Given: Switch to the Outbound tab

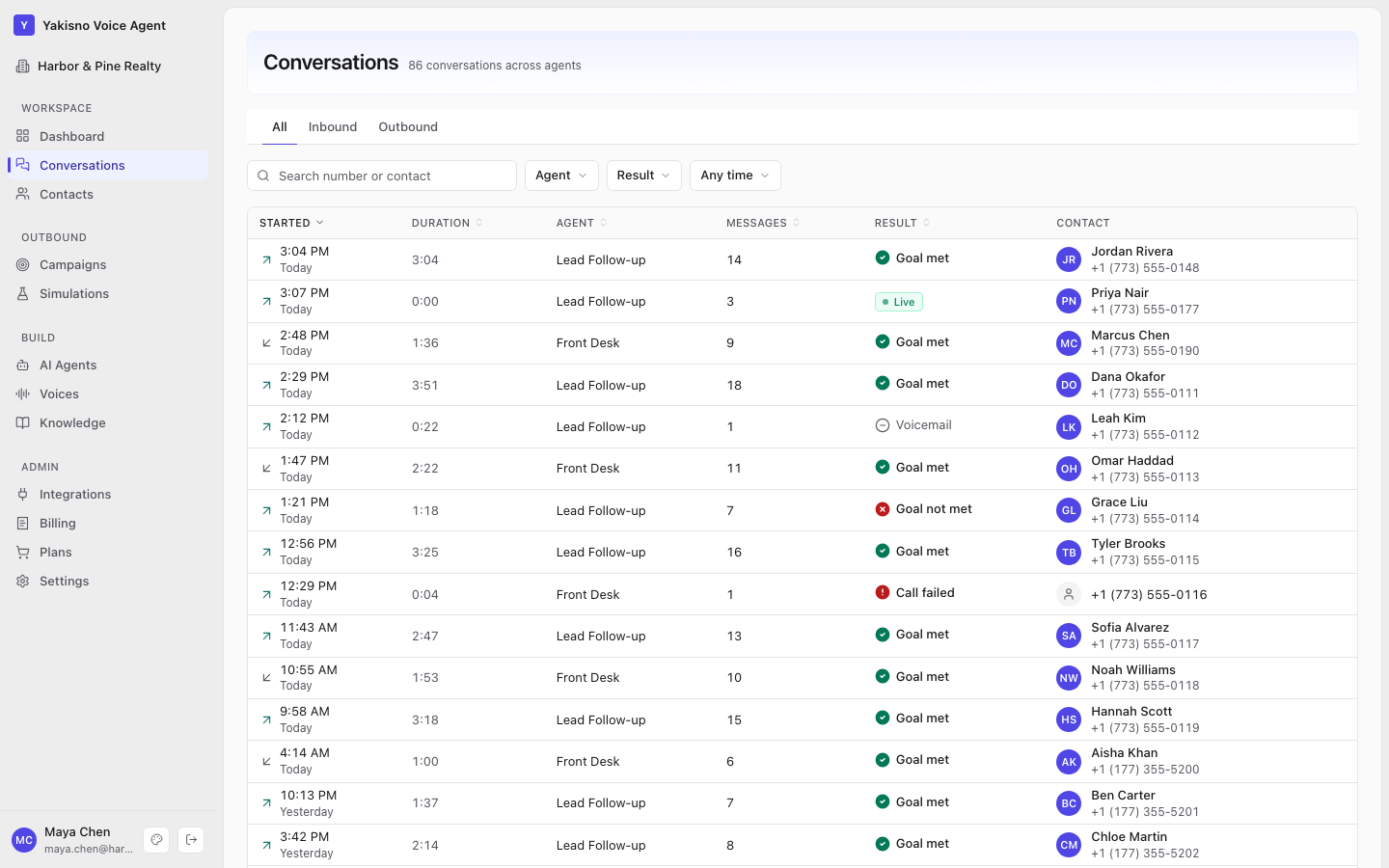Looking at the screenshot, I should pos(408,127).
